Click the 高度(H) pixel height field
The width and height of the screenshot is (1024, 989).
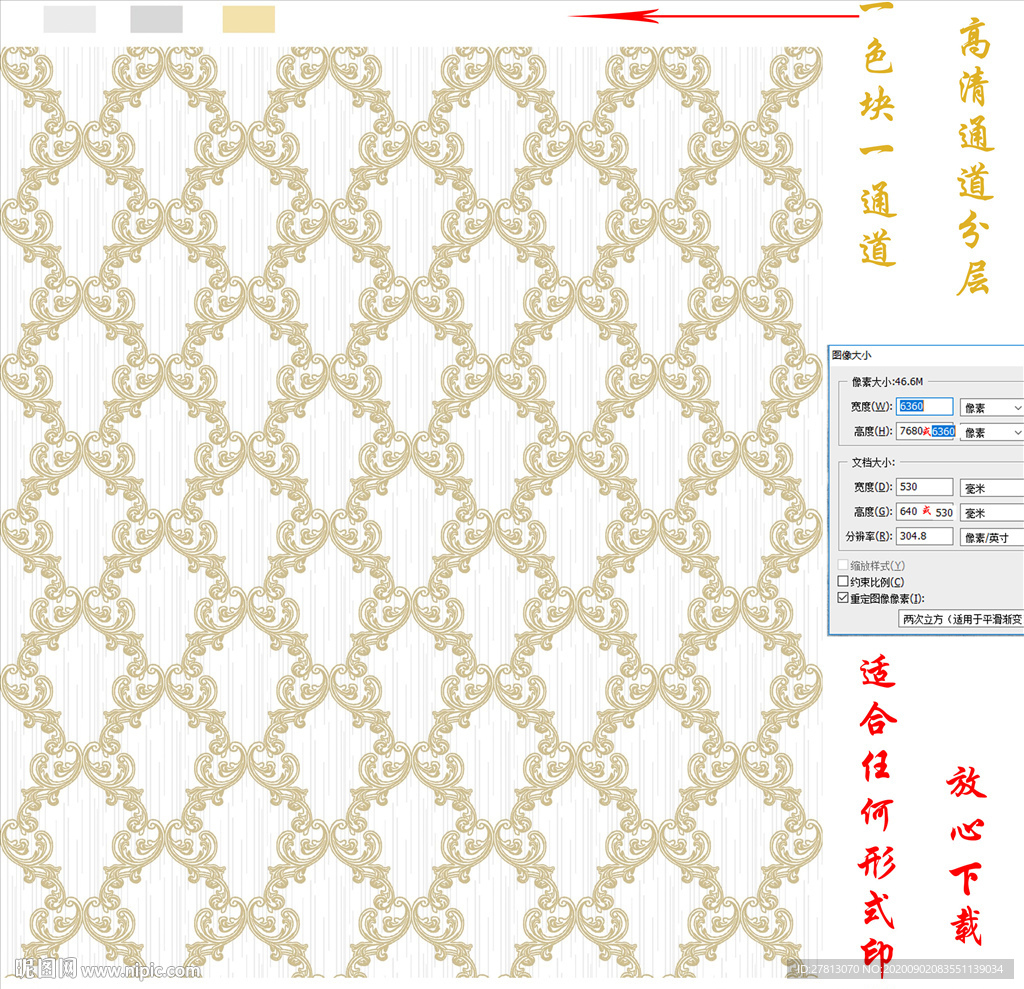tap(926, 431)
